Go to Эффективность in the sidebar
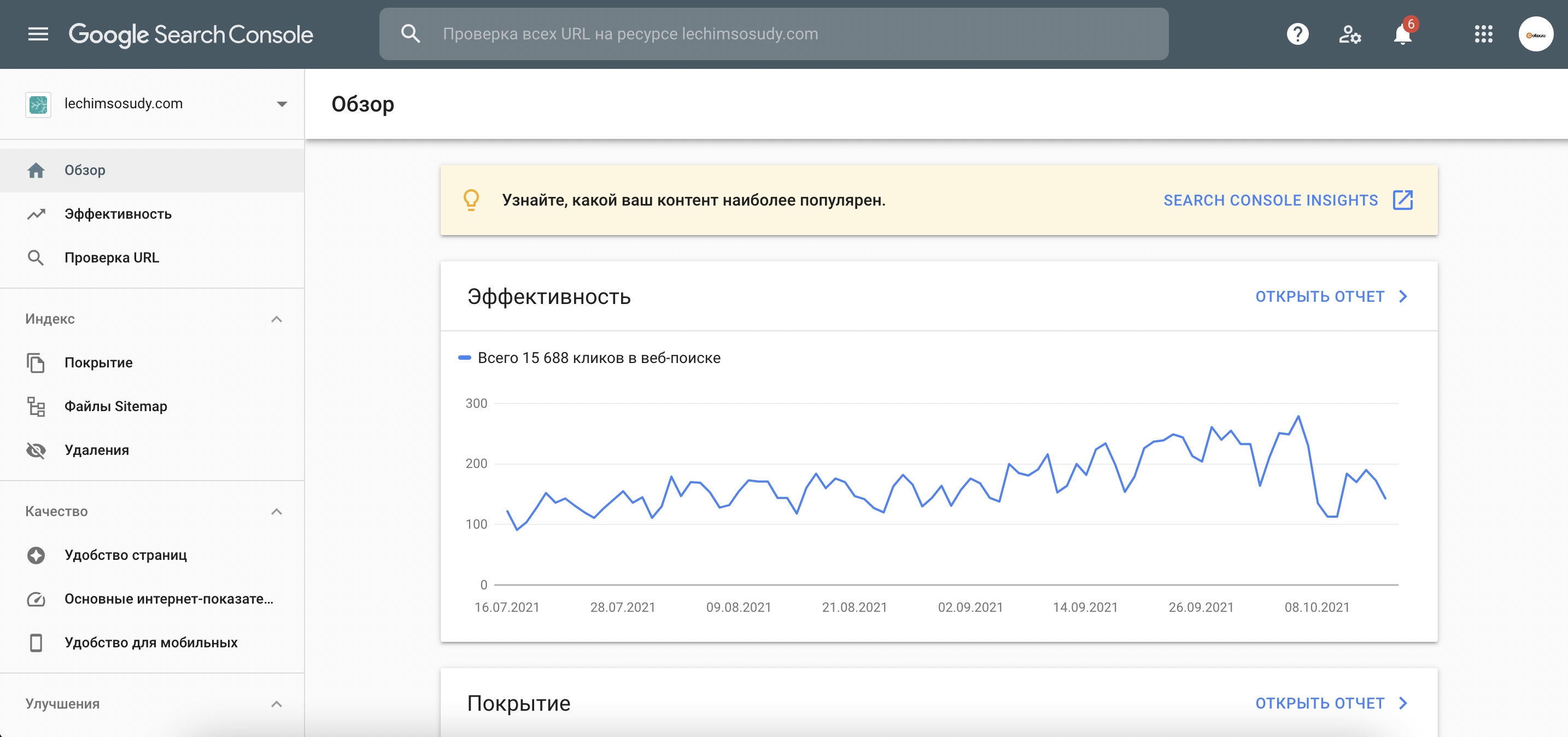This screenshot has height=737, width=1568. coord(118,214)
